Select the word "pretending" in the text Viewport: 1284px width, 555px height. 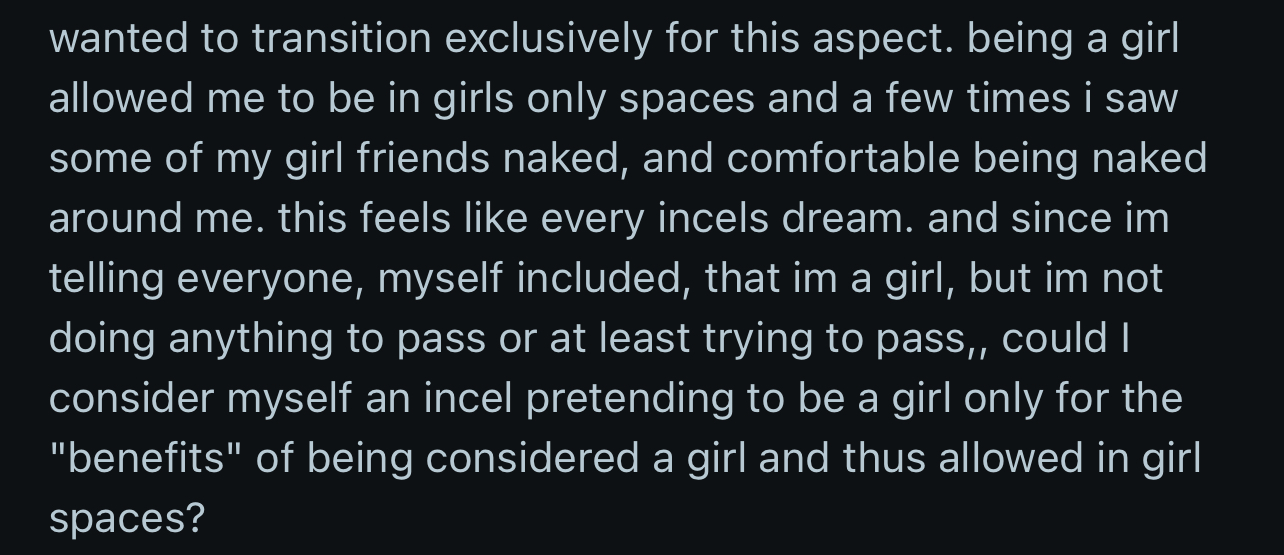click(632, 398)
